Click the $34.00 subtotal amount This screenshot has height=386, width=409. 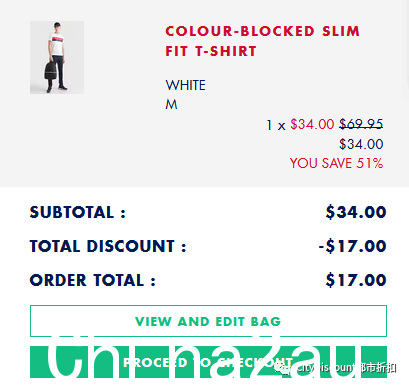356,212
